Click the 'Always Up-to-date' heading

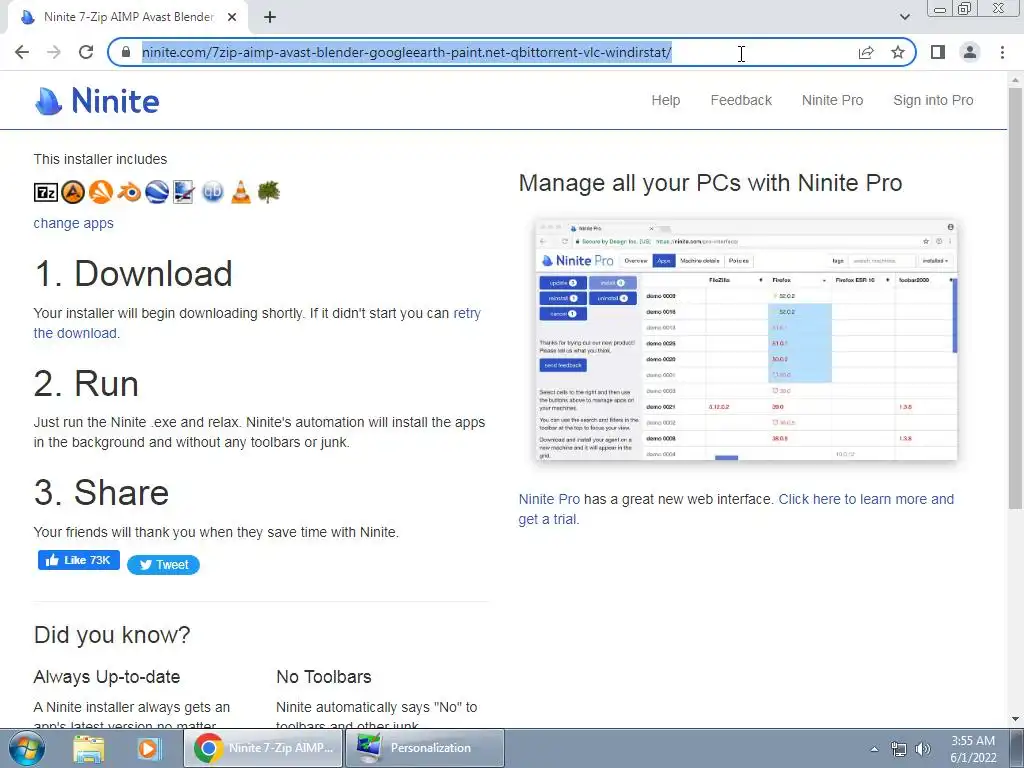point(106,677)
